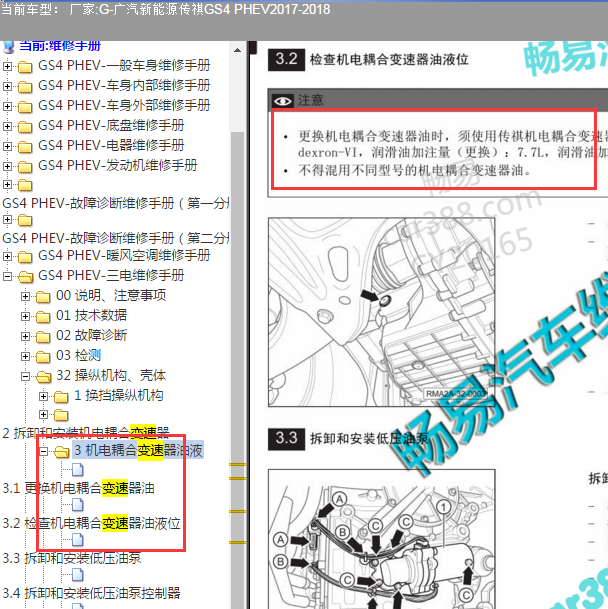Open GS4 PHEV-故障诊断维修手册 (第一分册)
The image size is (608, 609).
pos(116,203)
